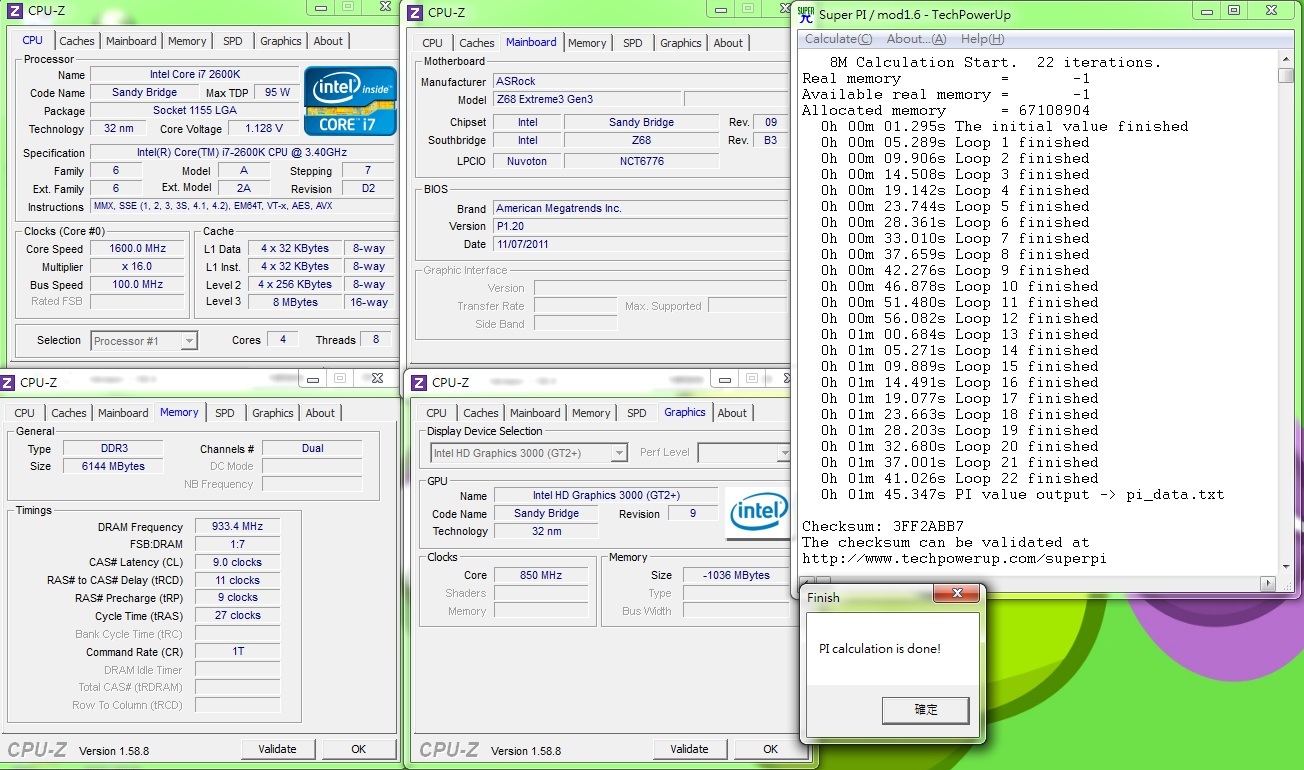Click the techpowerup.com/superpi URL text
Viewport: 1304px width, 770px height.
coord(954,558)
